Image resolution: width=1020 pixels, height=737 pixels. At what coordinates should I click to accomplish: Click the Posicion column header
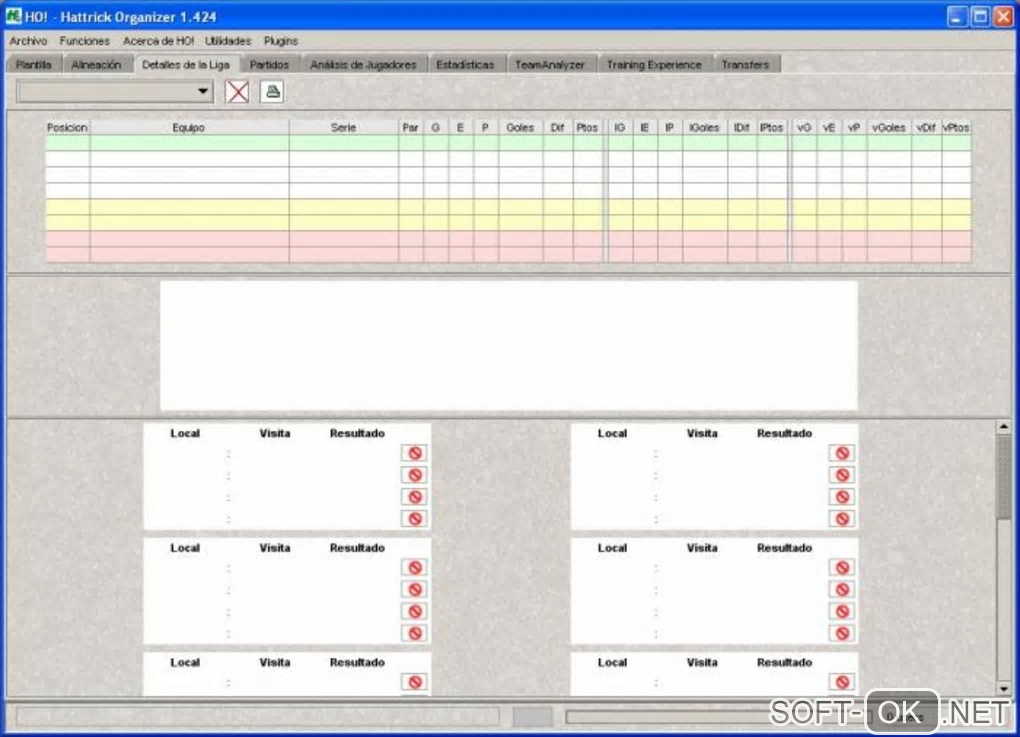coord(67,127)
